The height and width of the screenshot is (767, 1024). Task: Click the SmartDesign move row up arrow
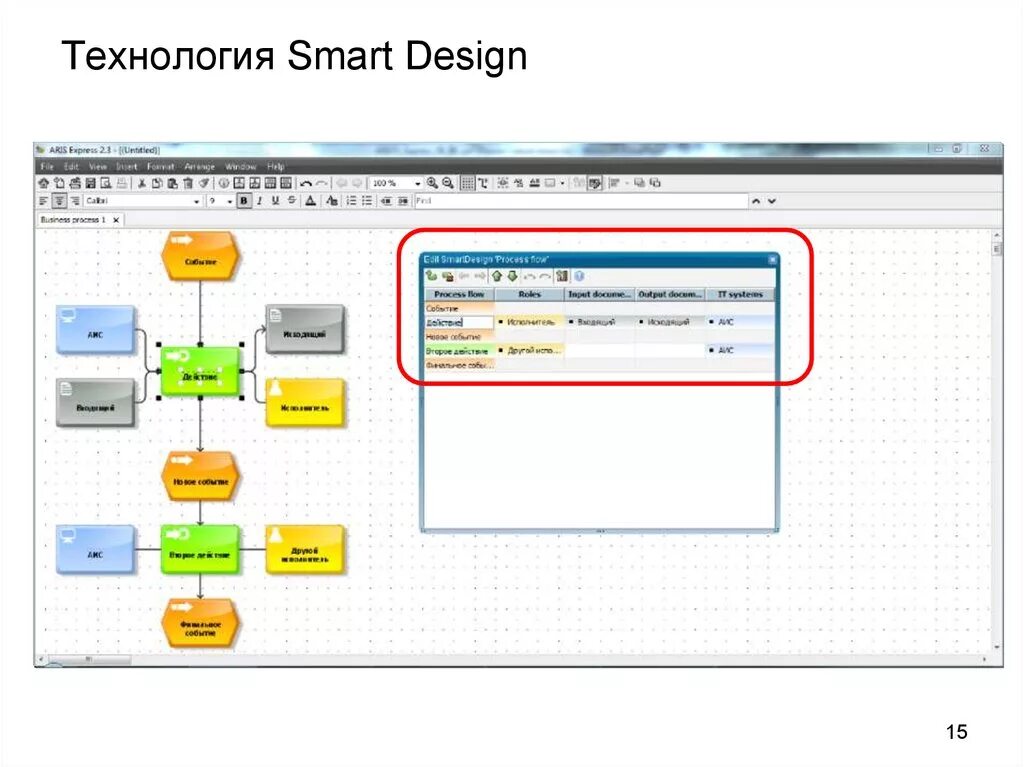[x=497, y=276]
